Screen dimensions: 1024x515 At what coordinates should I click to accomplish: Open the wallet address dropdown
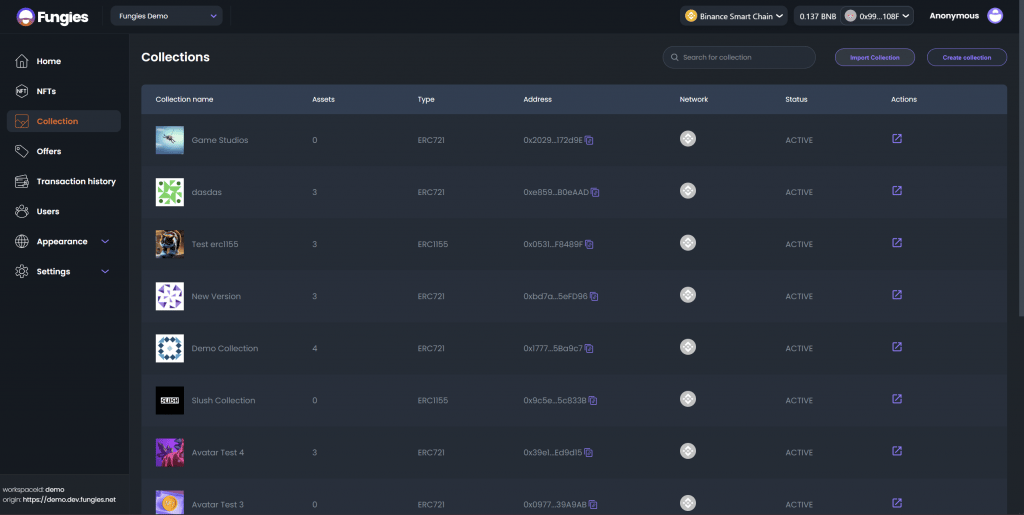(x=876, y=16)
